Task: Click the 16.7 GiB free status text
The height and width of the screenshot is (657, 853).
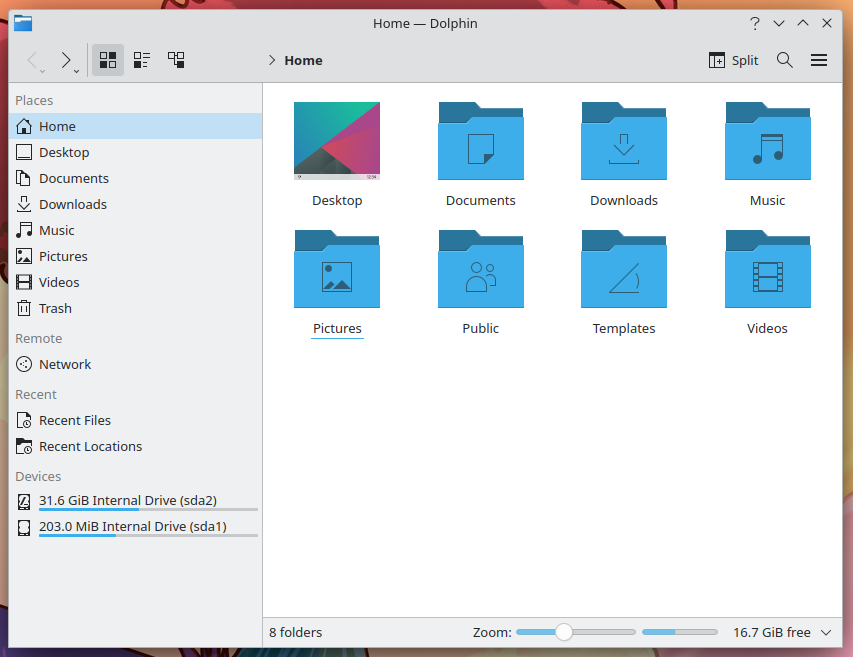Action: pos(771,633)
